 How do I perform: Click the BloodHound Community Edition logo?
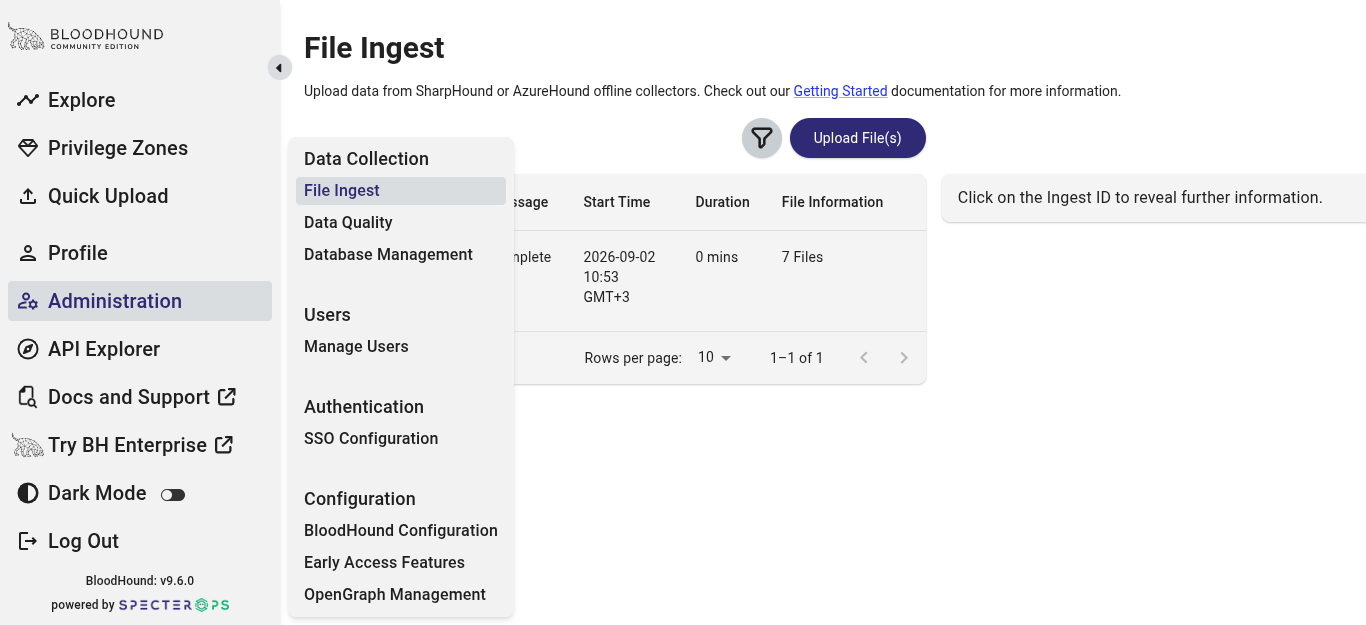point(86,37)
